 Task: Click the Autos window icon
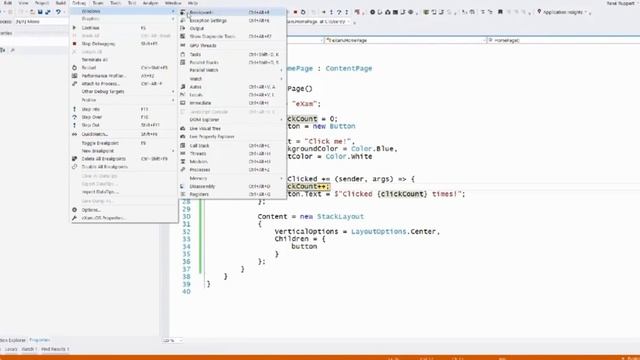point(183,87)
